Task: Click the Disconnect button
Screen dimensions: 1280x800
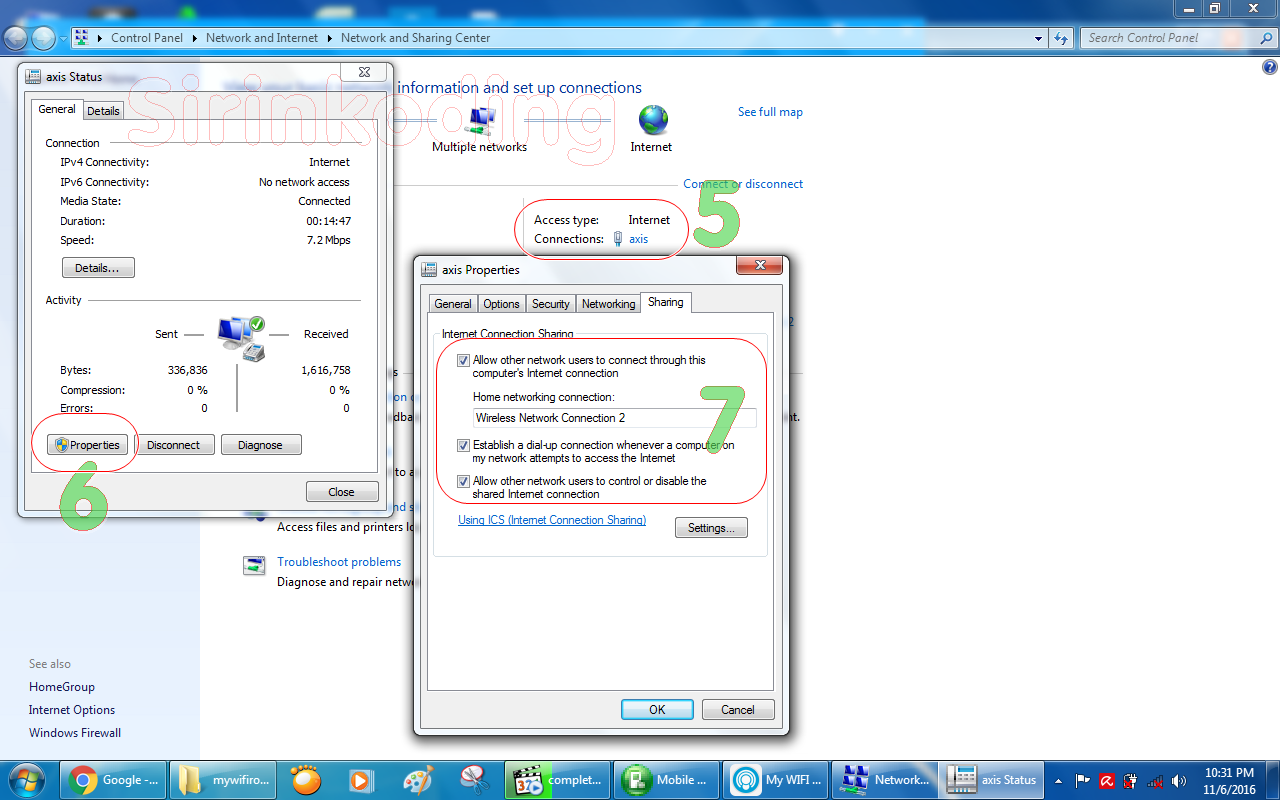Action: pos(174,445)
